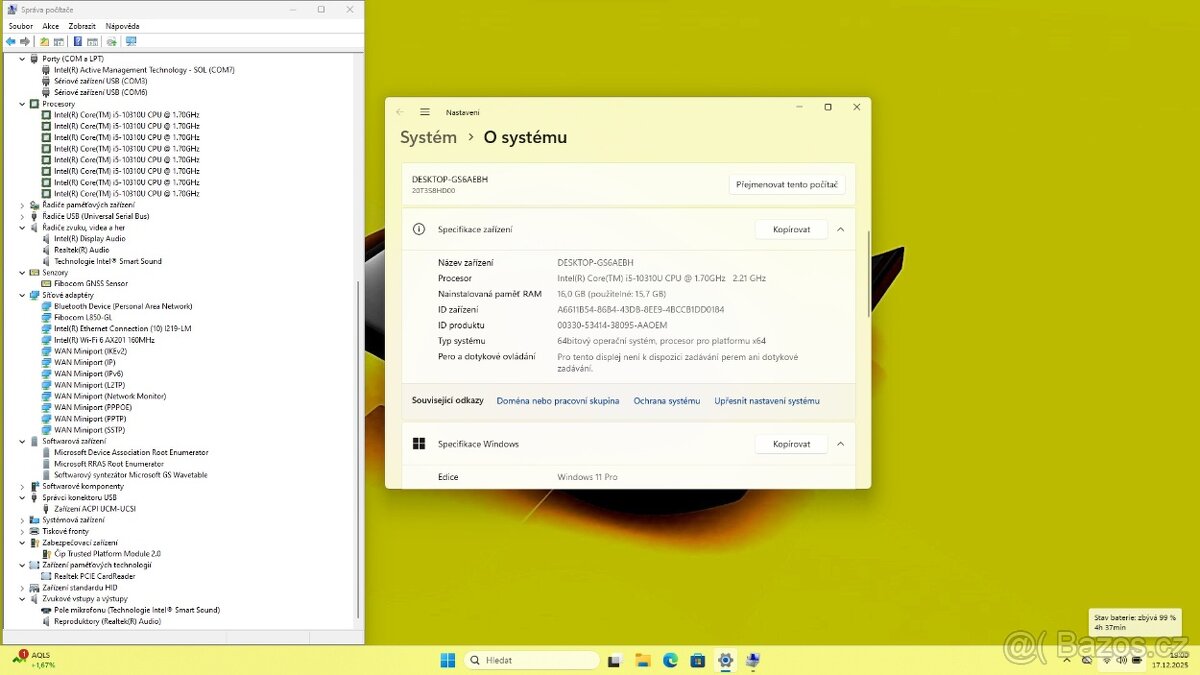
Task: Click Kopírovat next to Specifikace Windows
Action: pyautogui.click(x=790, y=443)
